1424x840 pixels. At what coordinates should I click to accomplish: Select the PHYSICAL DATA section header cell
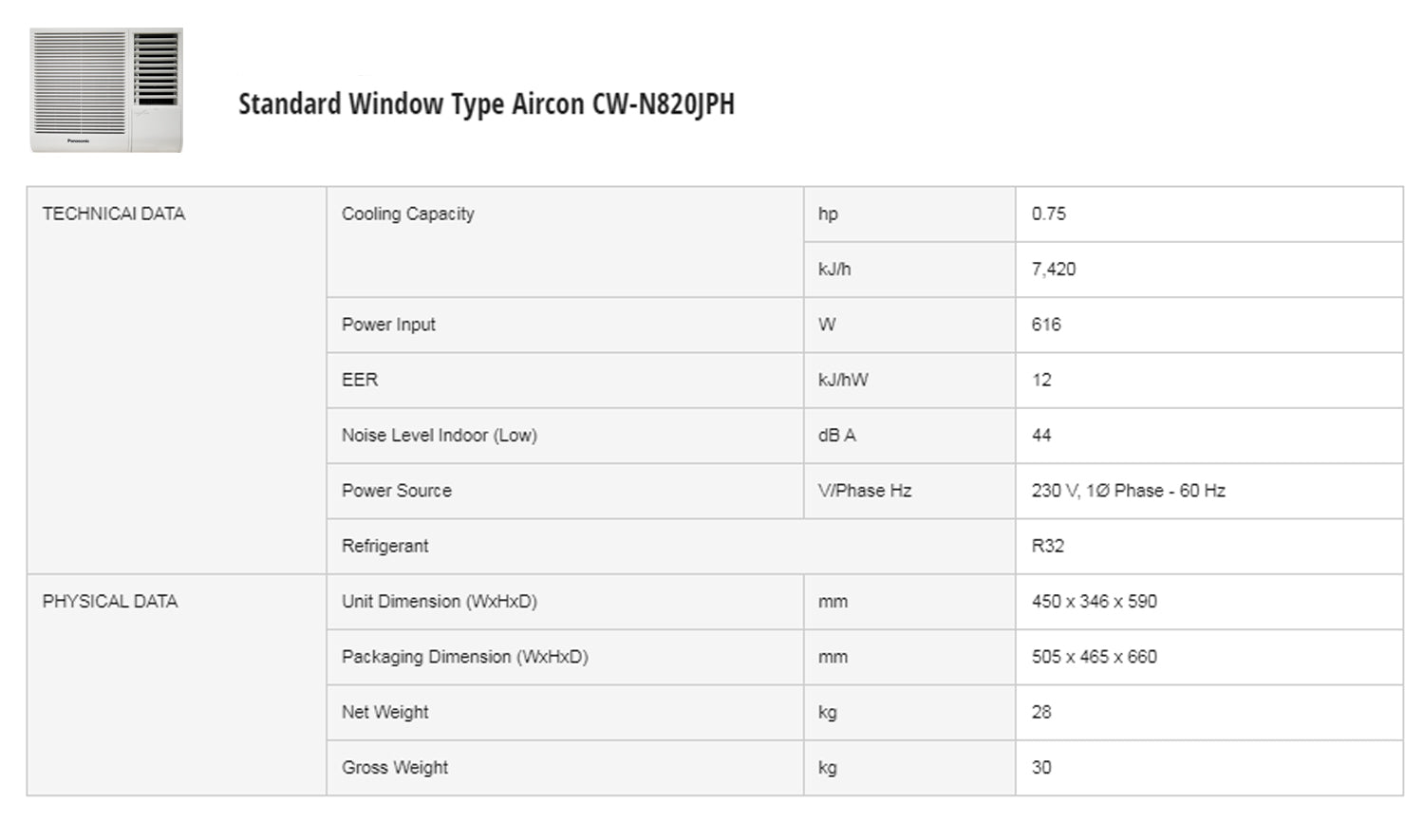[110, 601]
